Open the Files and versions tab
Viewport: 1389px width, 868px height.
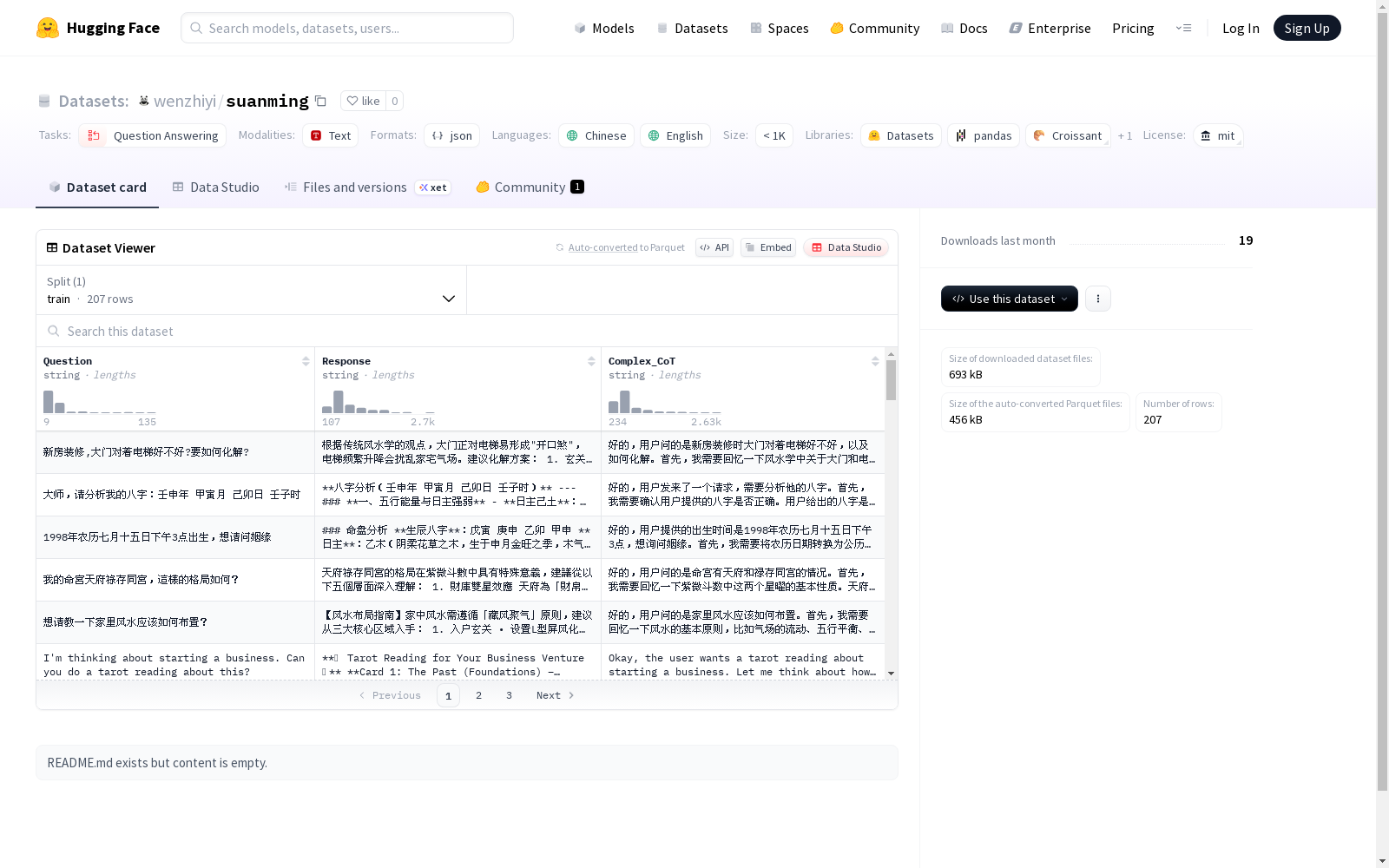click(367, 187)
